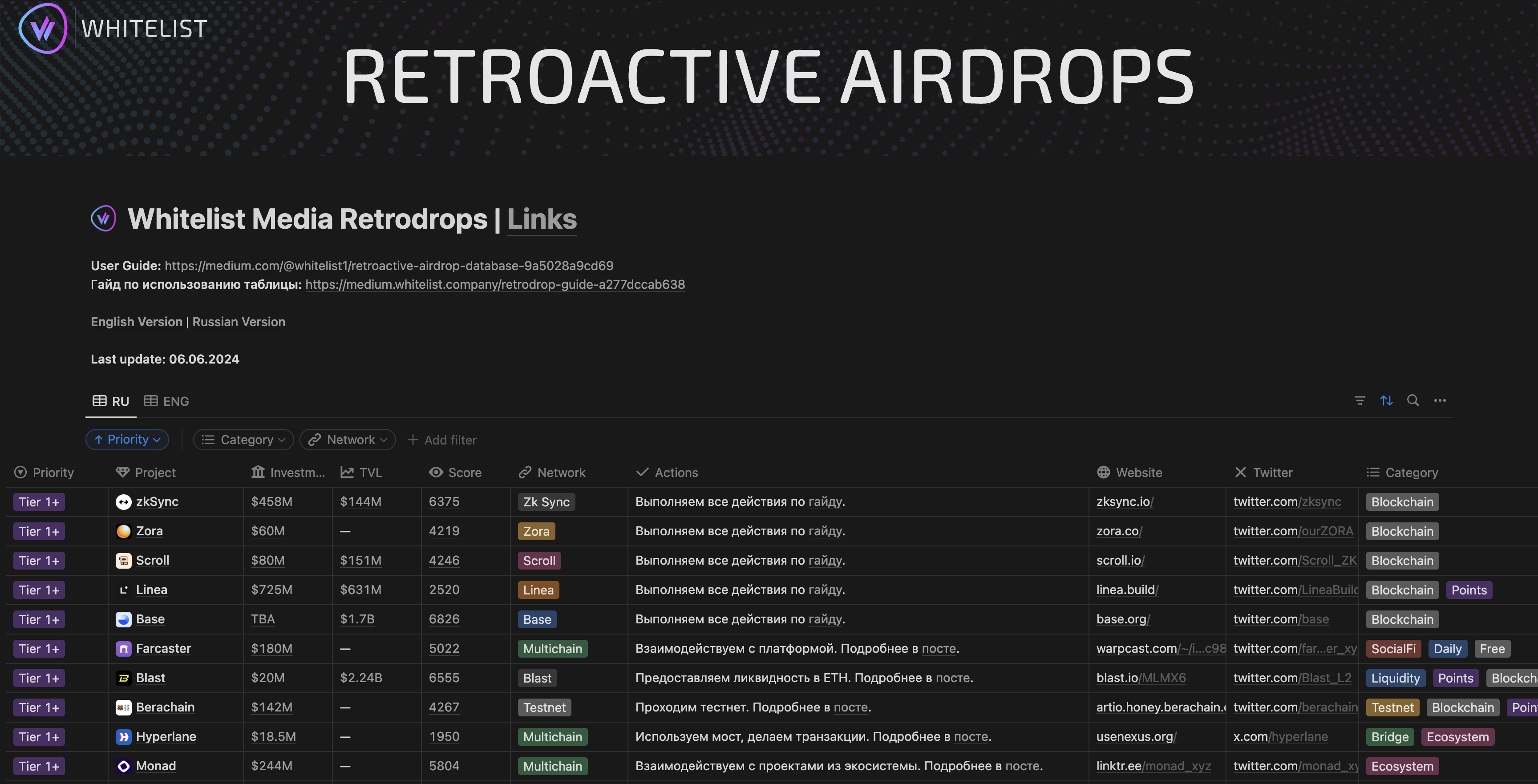Open the English Version link
1538x784 pixels.
click(x=136, y=322)
